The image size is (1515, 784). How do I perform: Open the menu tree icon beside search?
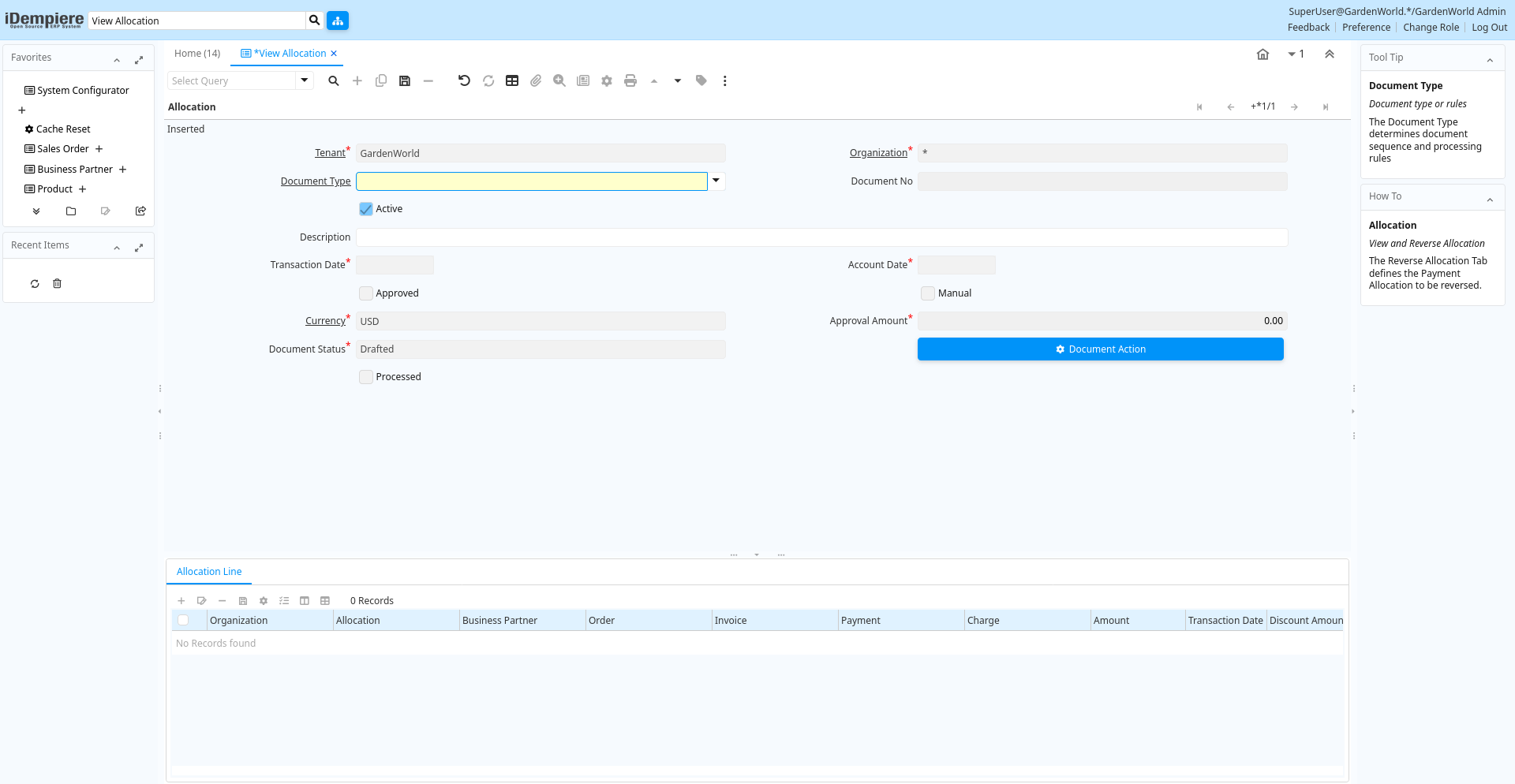[338, 21]
